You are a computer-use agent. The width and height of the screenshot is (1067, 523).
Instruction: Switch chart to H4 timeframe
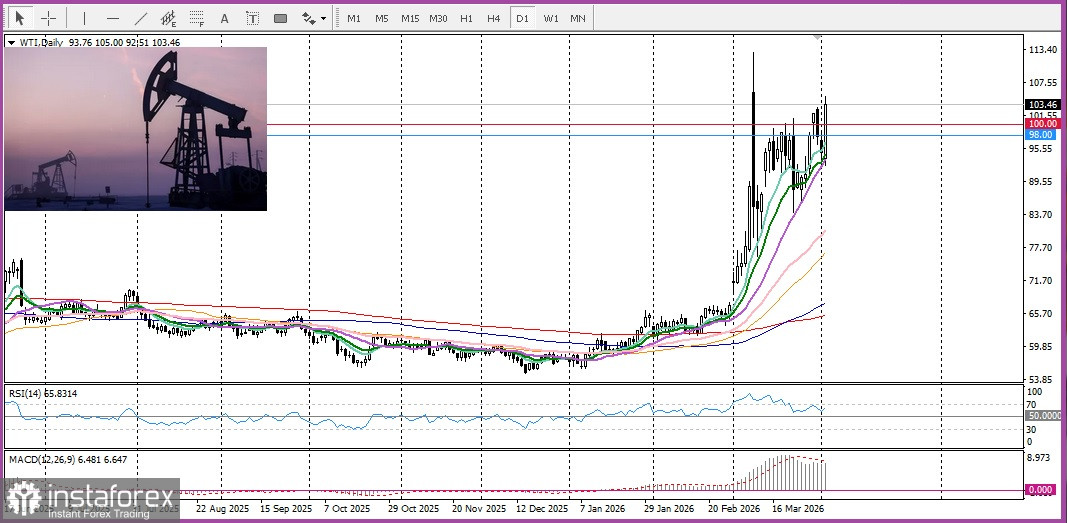coord(493,18)
